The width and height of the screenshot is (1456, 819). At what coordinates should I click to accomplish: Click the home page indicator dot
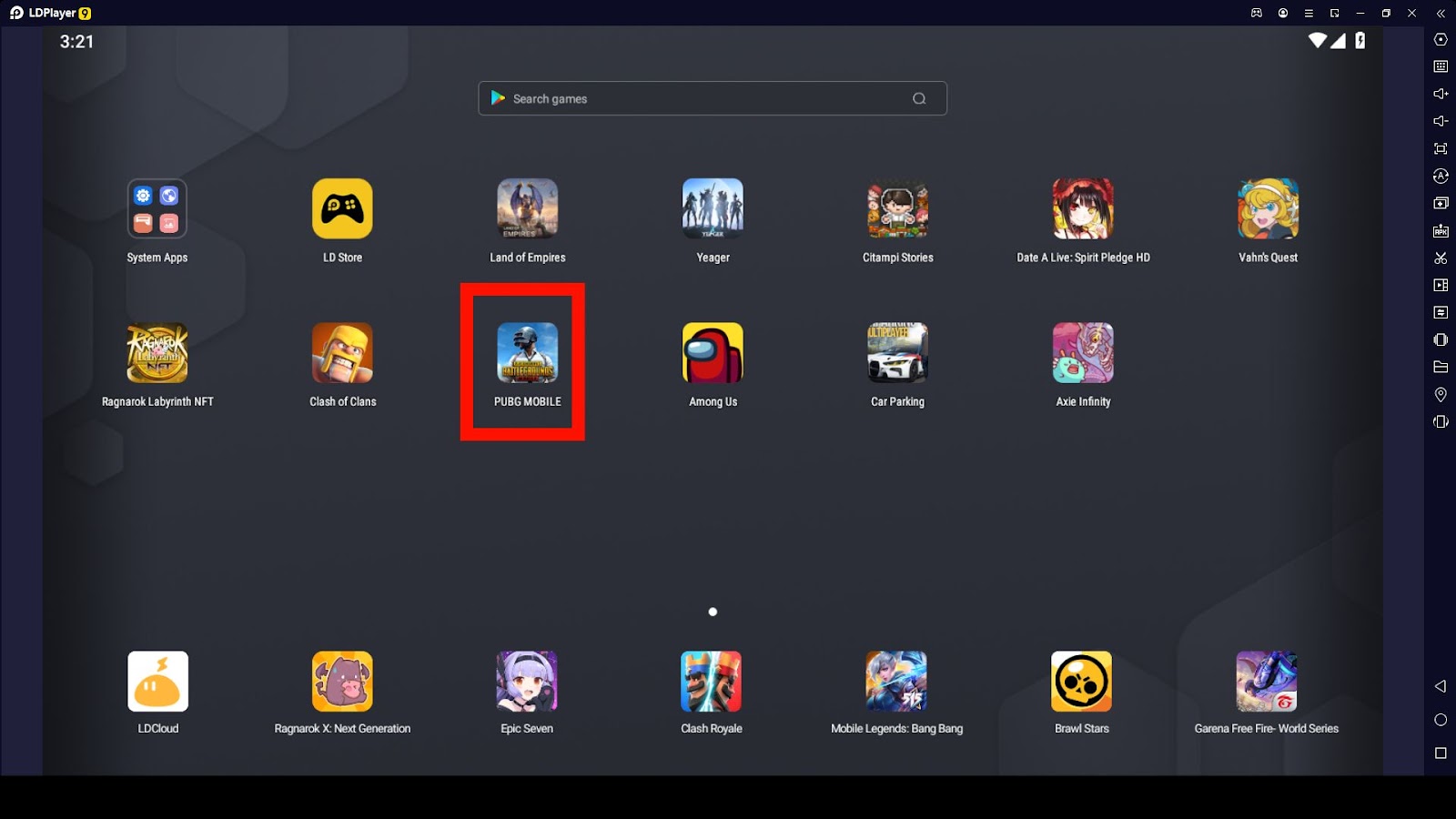(x=713, y=612)
